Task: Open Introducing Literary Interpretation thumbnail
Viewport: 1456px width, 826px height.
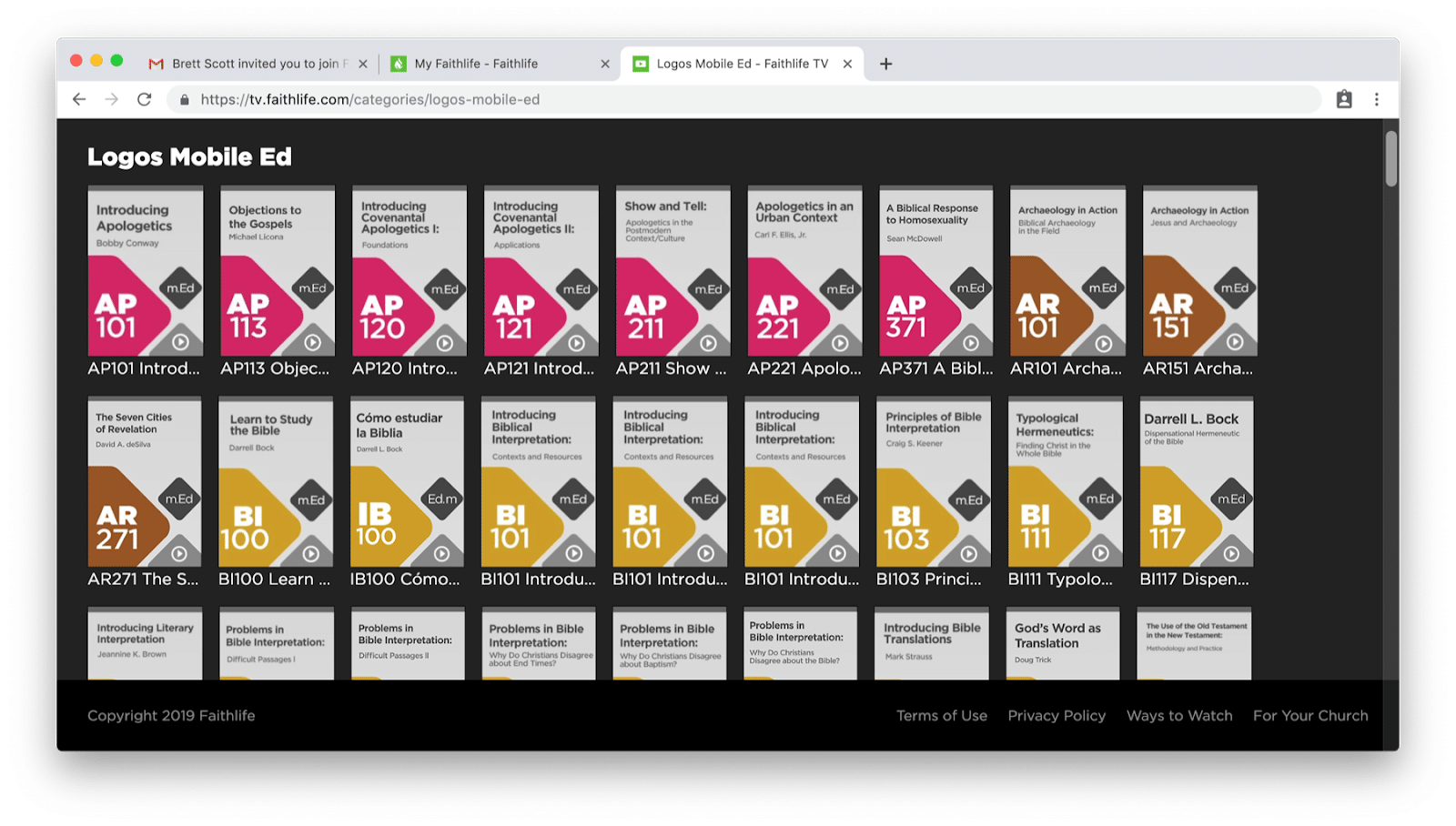Action: coord(145,644)
